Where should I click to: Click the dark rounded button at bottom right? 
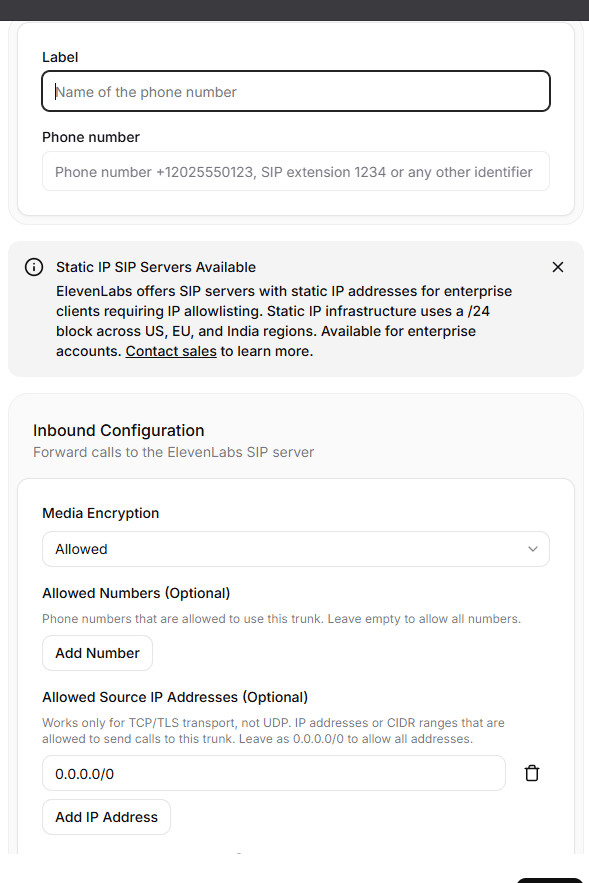tap(550, 880)
